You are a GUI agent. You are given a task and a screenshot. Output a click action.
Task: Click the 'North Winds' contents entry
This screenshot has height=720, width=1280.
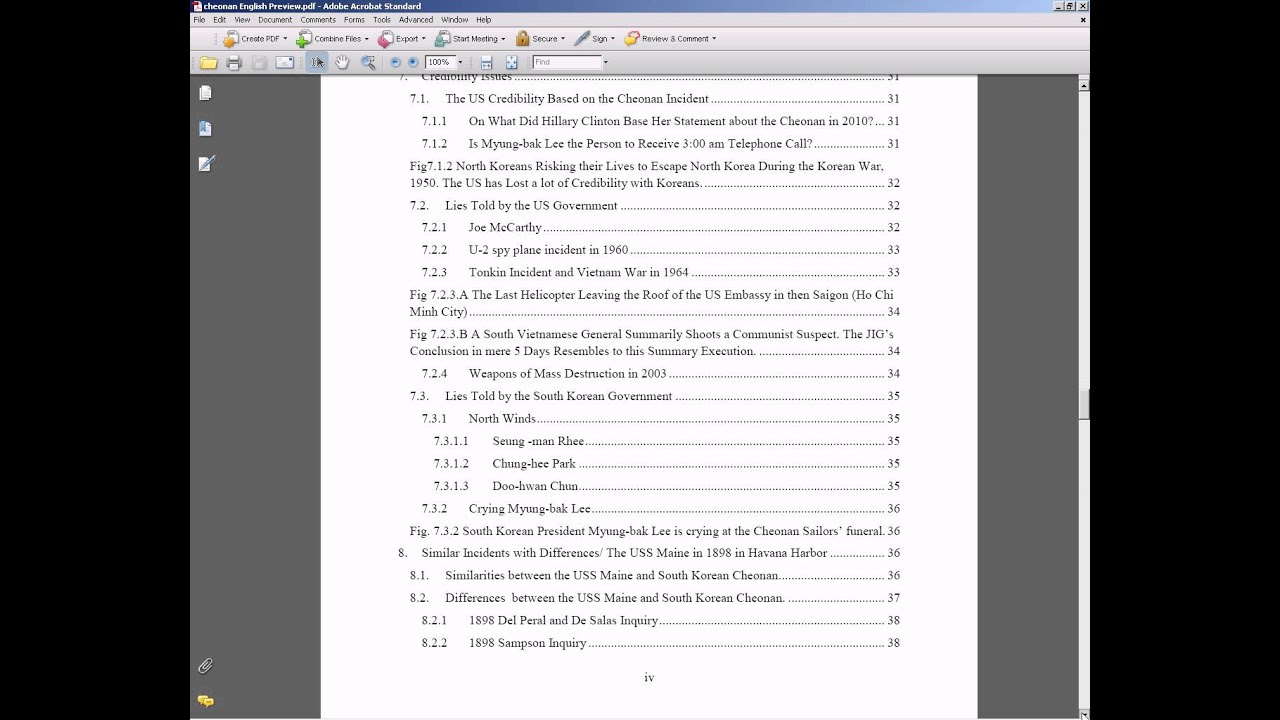502,419
